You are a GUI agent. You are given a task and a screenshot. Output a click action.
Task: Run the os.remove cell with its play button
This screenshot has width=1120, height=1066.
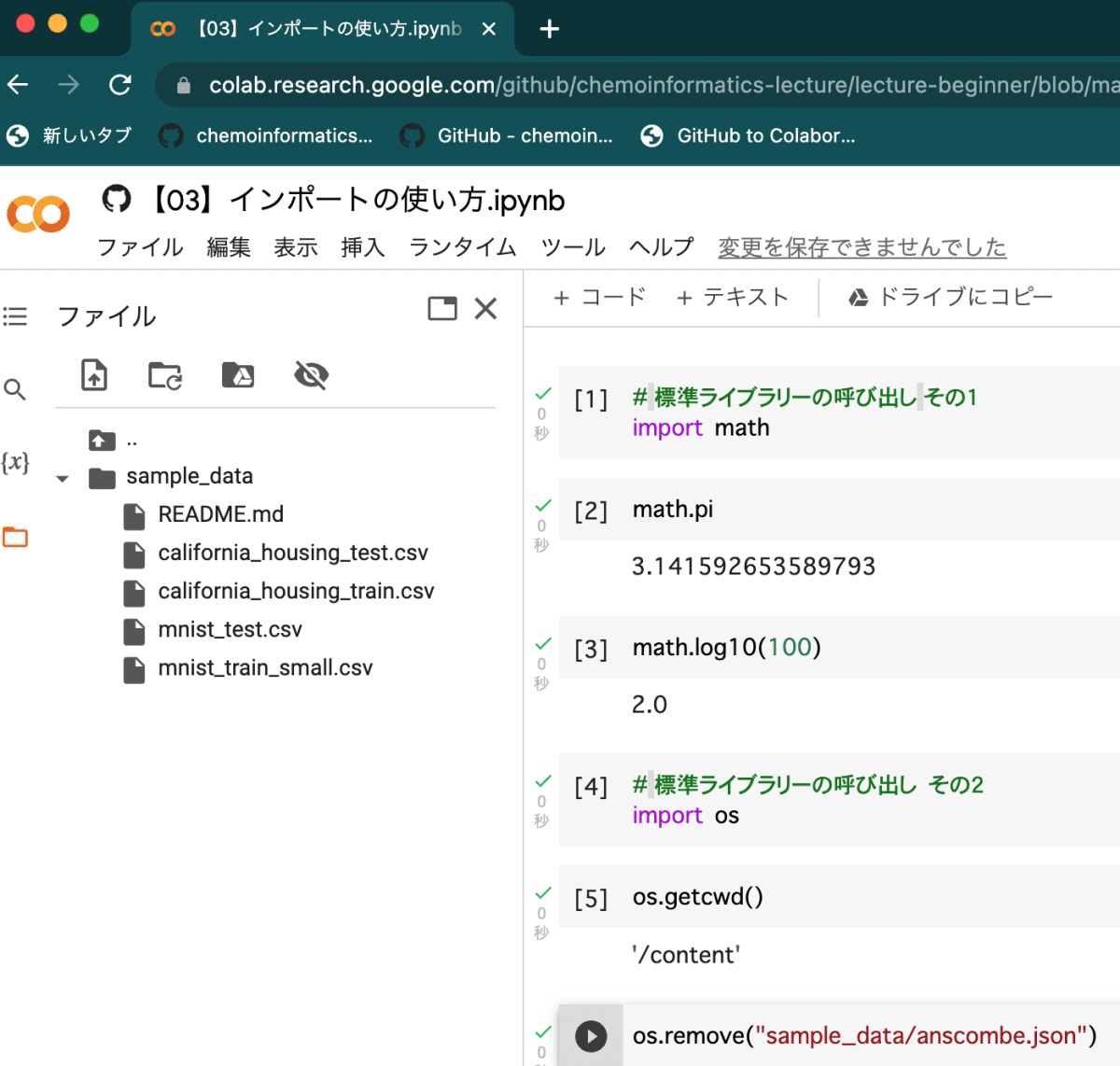point(591,1035)
